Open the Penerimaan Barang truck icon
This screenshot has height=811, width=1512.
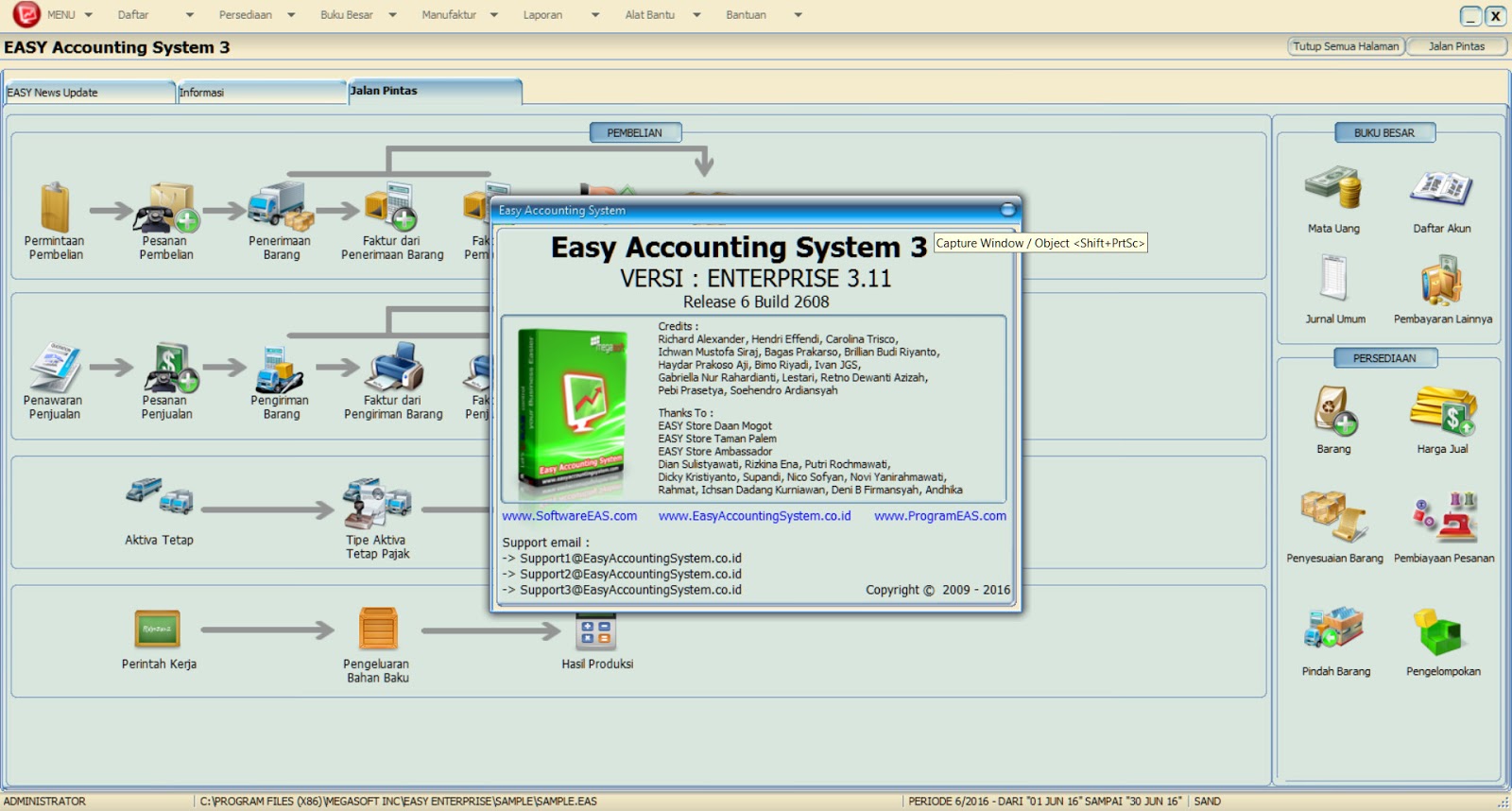[x=281, y=207]
